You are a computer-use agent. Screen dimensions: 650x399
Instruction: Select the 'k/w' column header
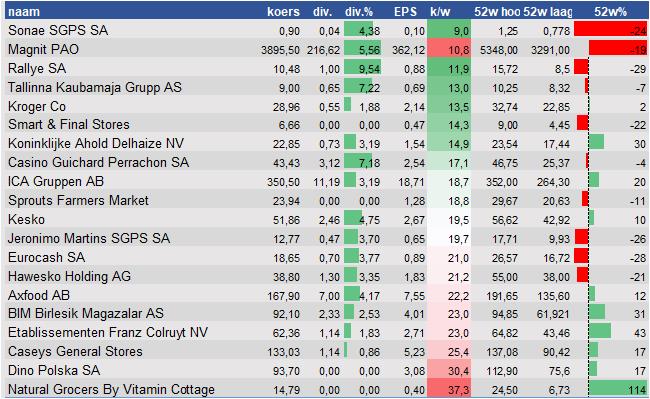(440, 12)
